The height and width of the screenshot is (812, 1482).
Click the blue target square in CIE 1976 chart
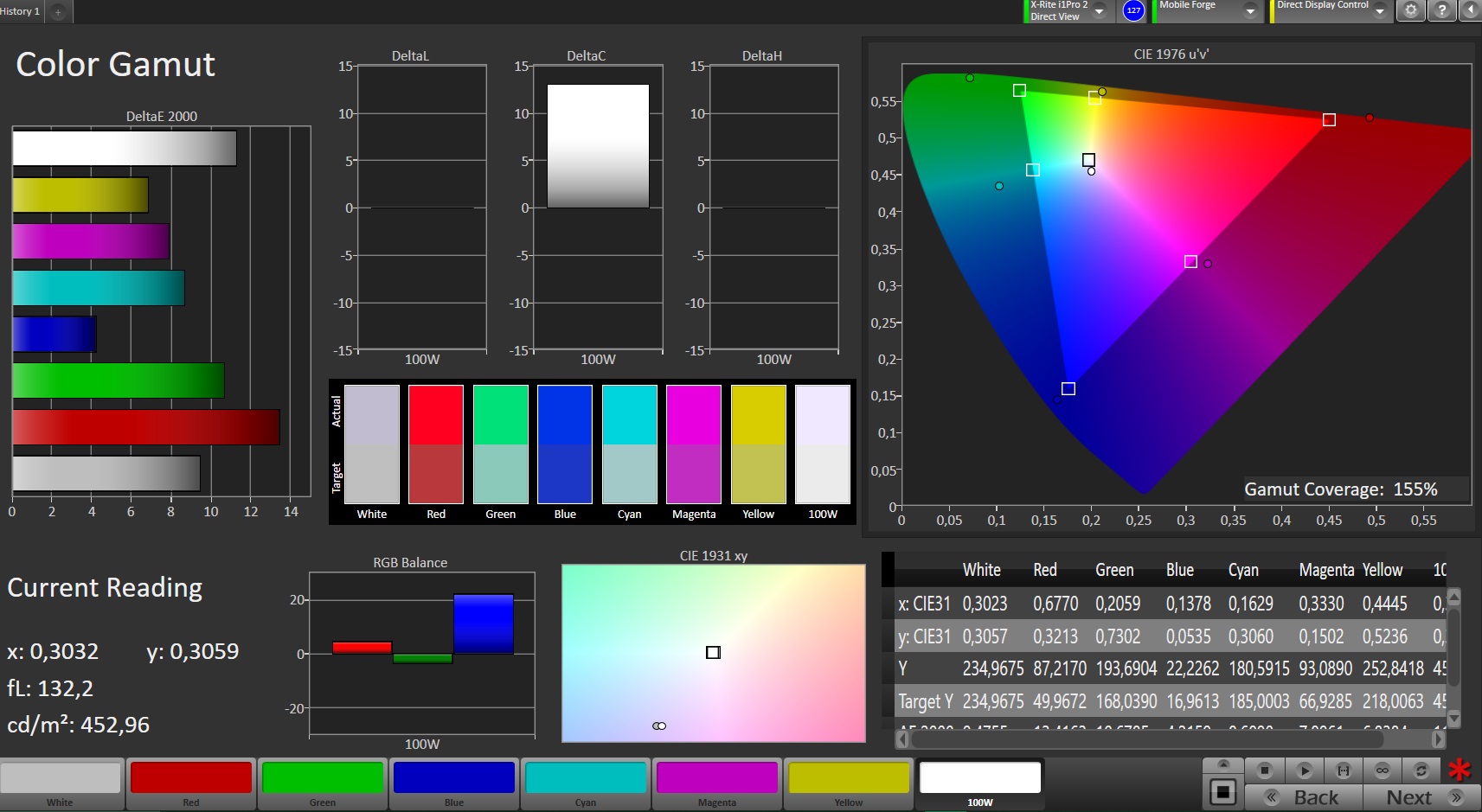point(1068,389)
